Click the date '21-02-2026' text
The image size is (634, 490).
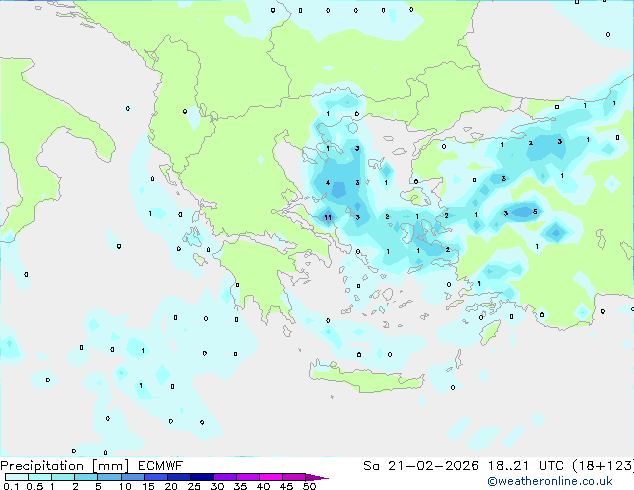coord(433,466)
